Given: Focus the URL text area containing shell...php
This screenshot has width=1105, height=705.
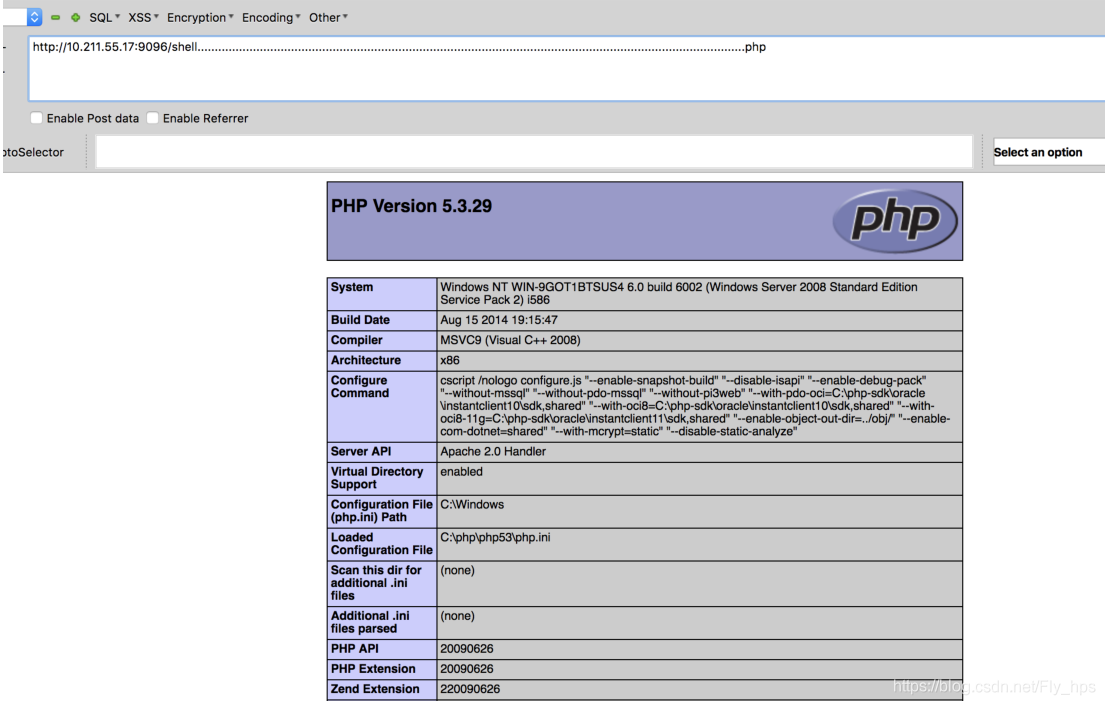Looking at the screenshot, I should [567, 68].
